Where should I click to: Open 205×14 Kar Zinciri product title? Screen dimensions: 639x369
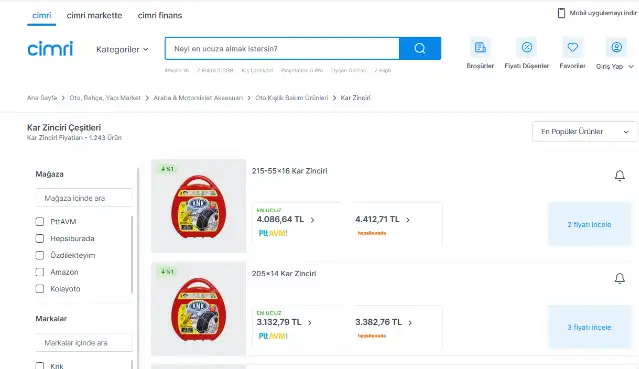(284, 274)
